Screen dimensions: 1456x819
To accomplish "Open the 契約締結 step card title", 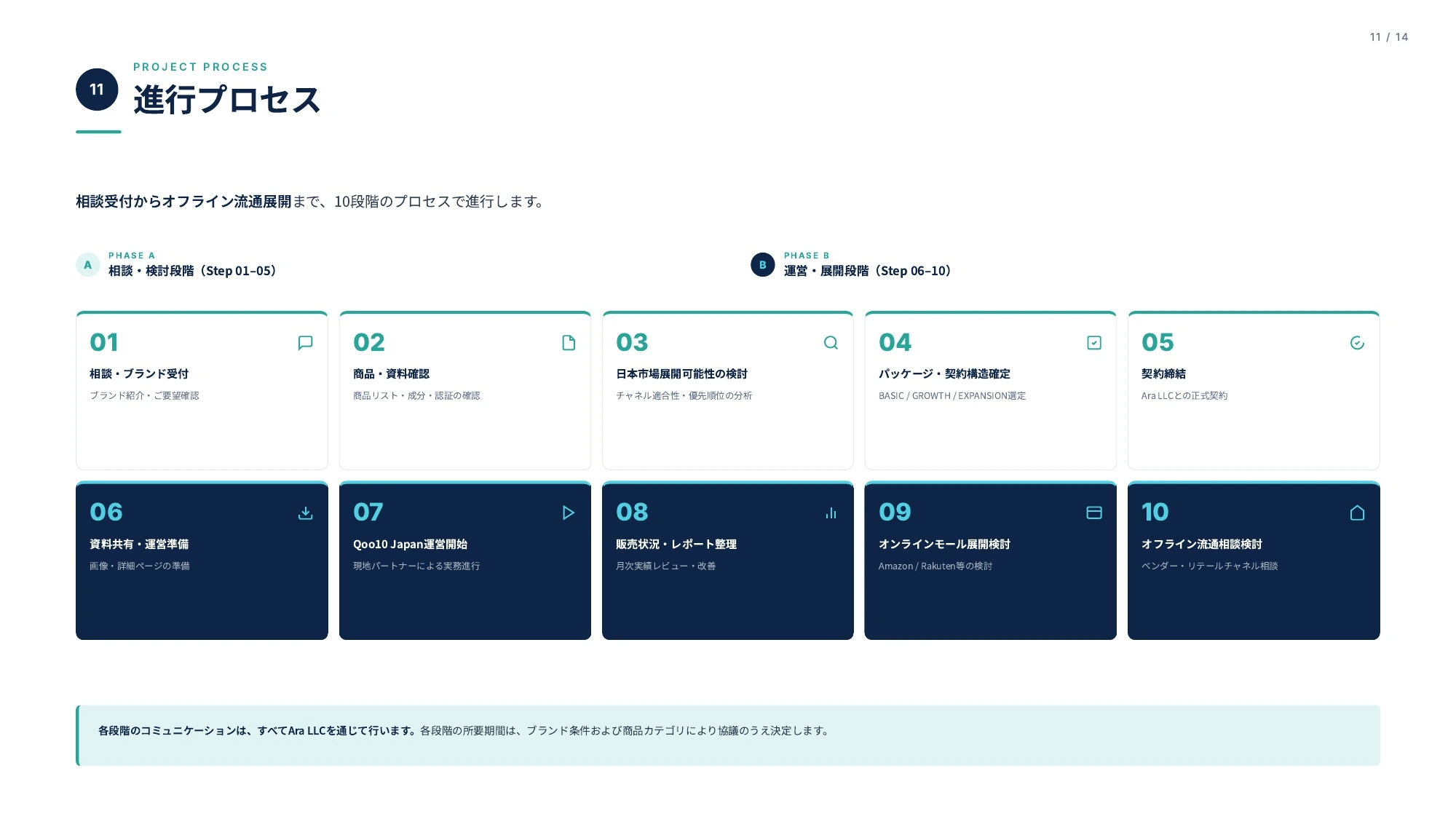I will pos(1163,373).
